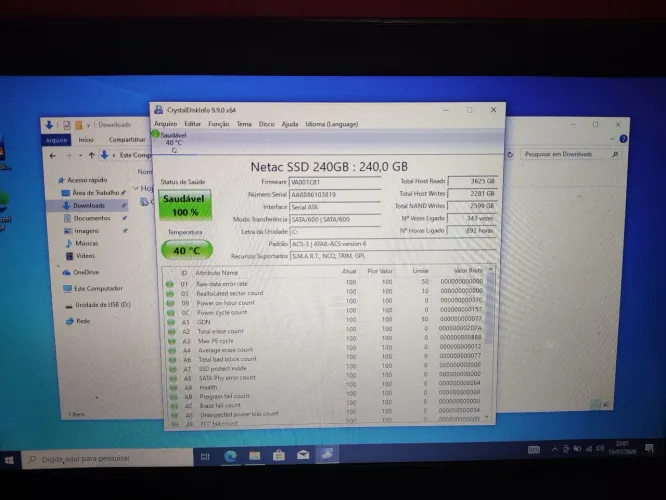
Task: Select Imagens in Explorer sidebar
Action: pyautogui.click(x=86, y=231)
